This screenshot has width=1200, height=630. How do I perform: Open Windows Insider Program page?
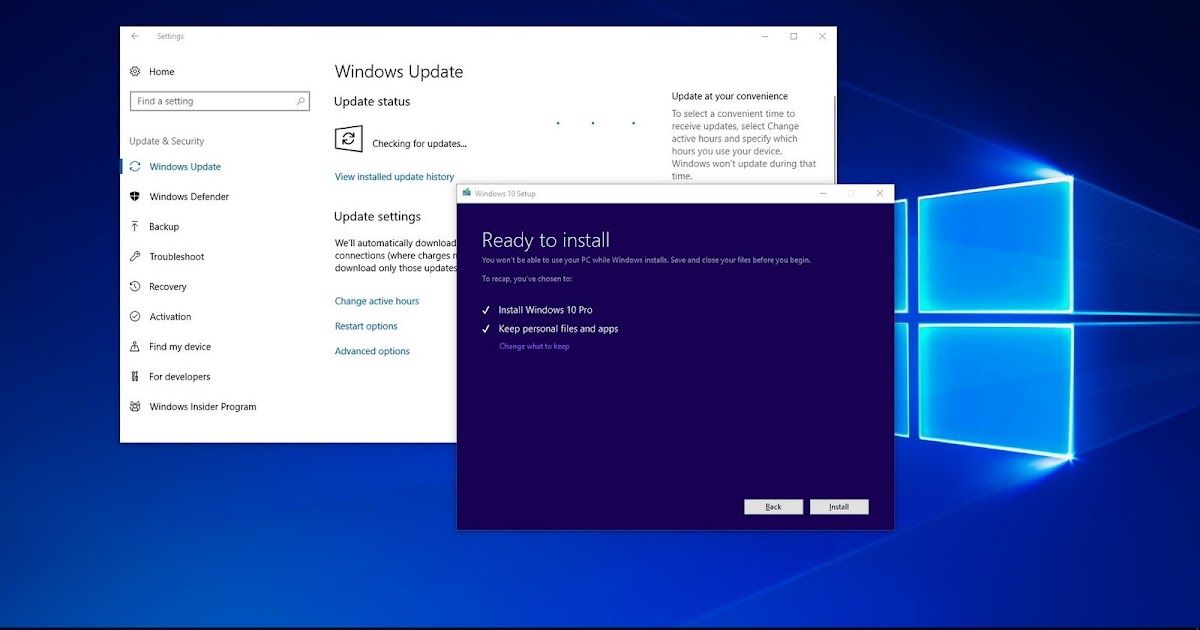[x=203, y=407]
